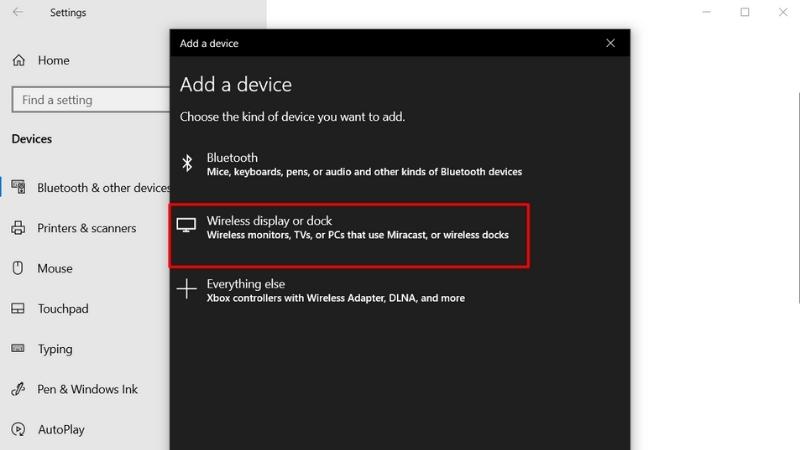Viewport: 800px width, 450px height.
Task: Close the Add a device dialog
Action: click(x=610, y=43)
